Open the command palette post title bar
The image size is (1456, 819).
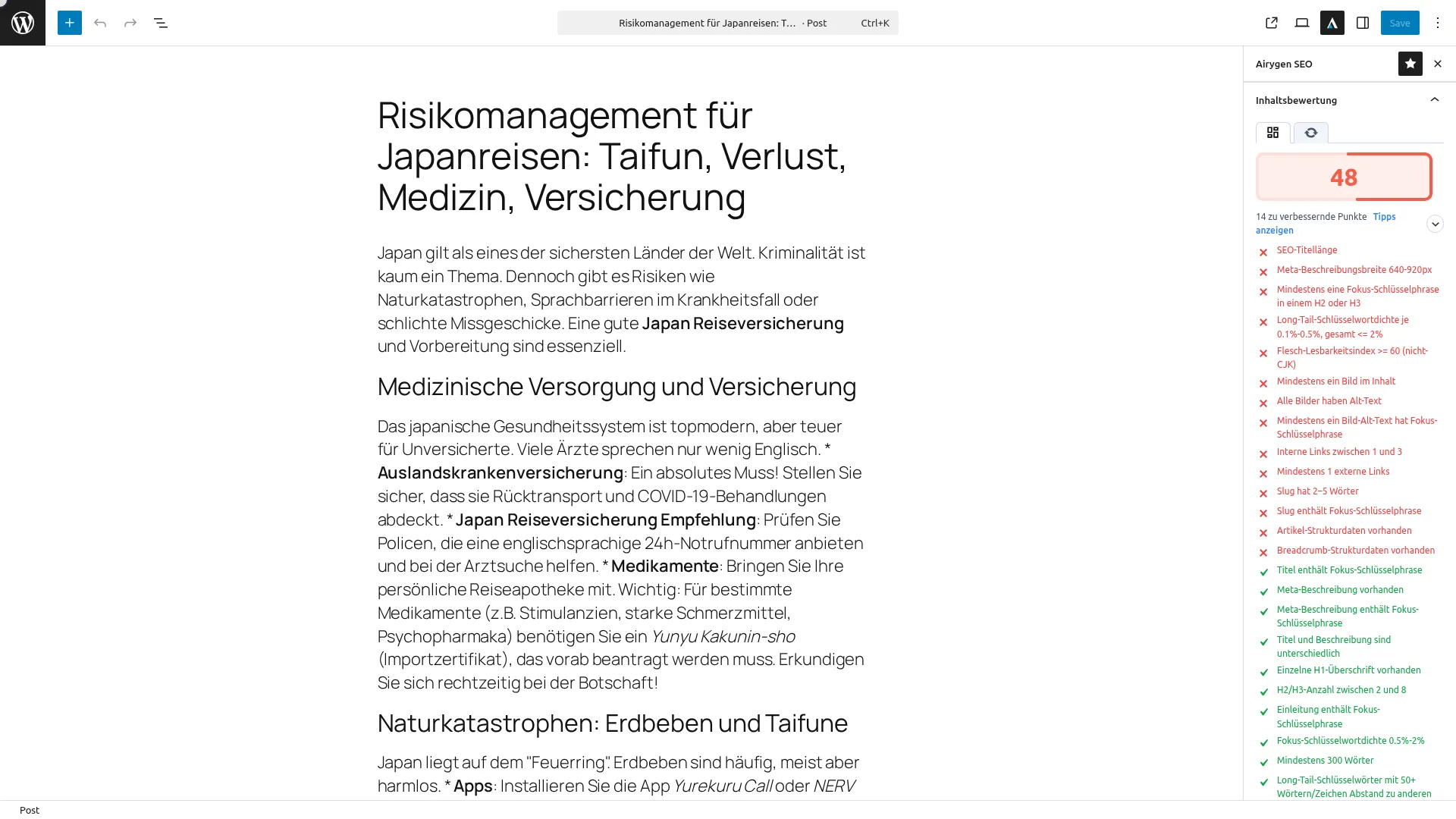pos(728,23)
